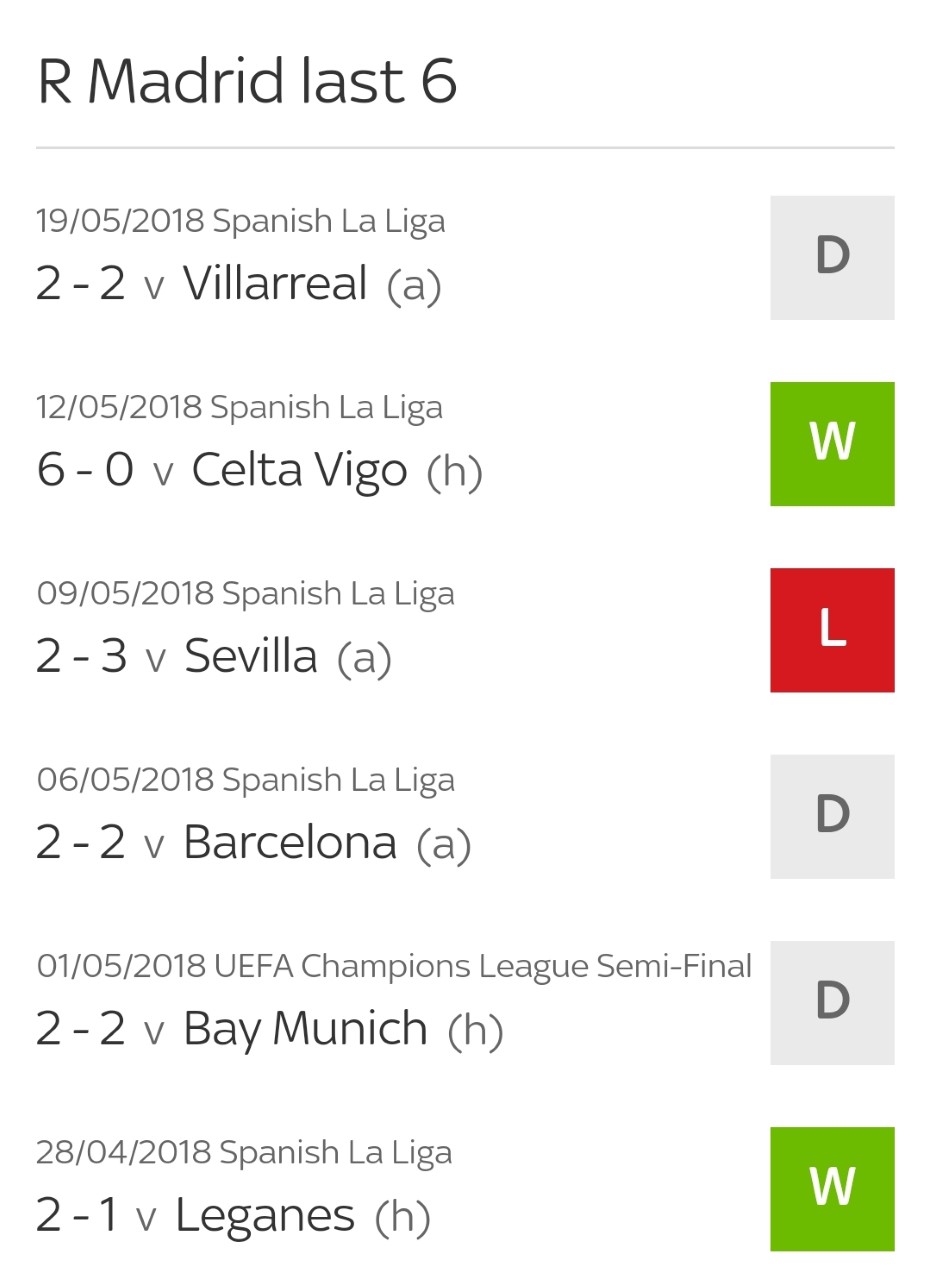
Task: Select the Barcelona team name
Action: (x=290, y=842)
